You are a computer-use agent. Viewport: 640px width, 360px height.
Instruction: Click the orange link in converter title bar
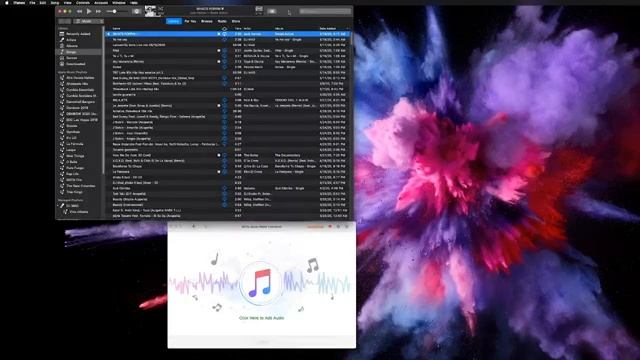(315, 226)
